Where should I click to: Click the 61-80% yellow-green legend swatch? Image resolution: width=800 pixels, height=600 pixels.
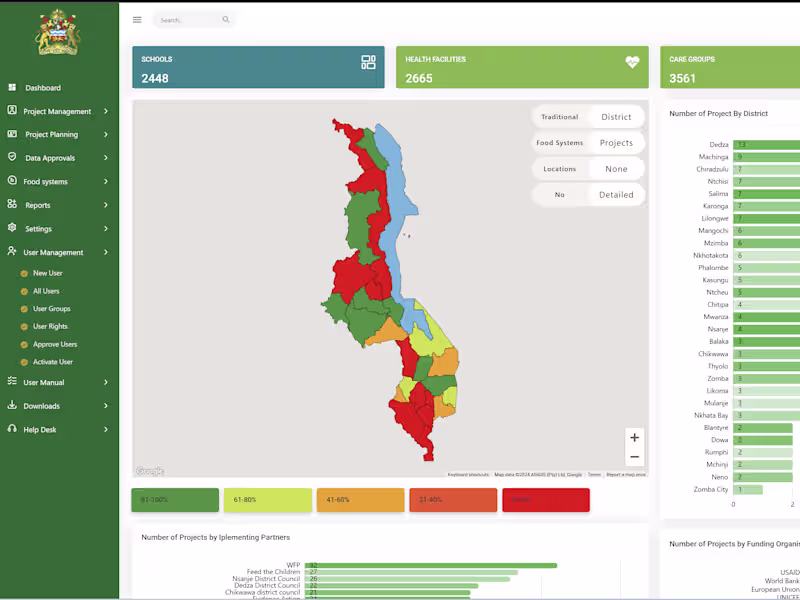(268, 500)
